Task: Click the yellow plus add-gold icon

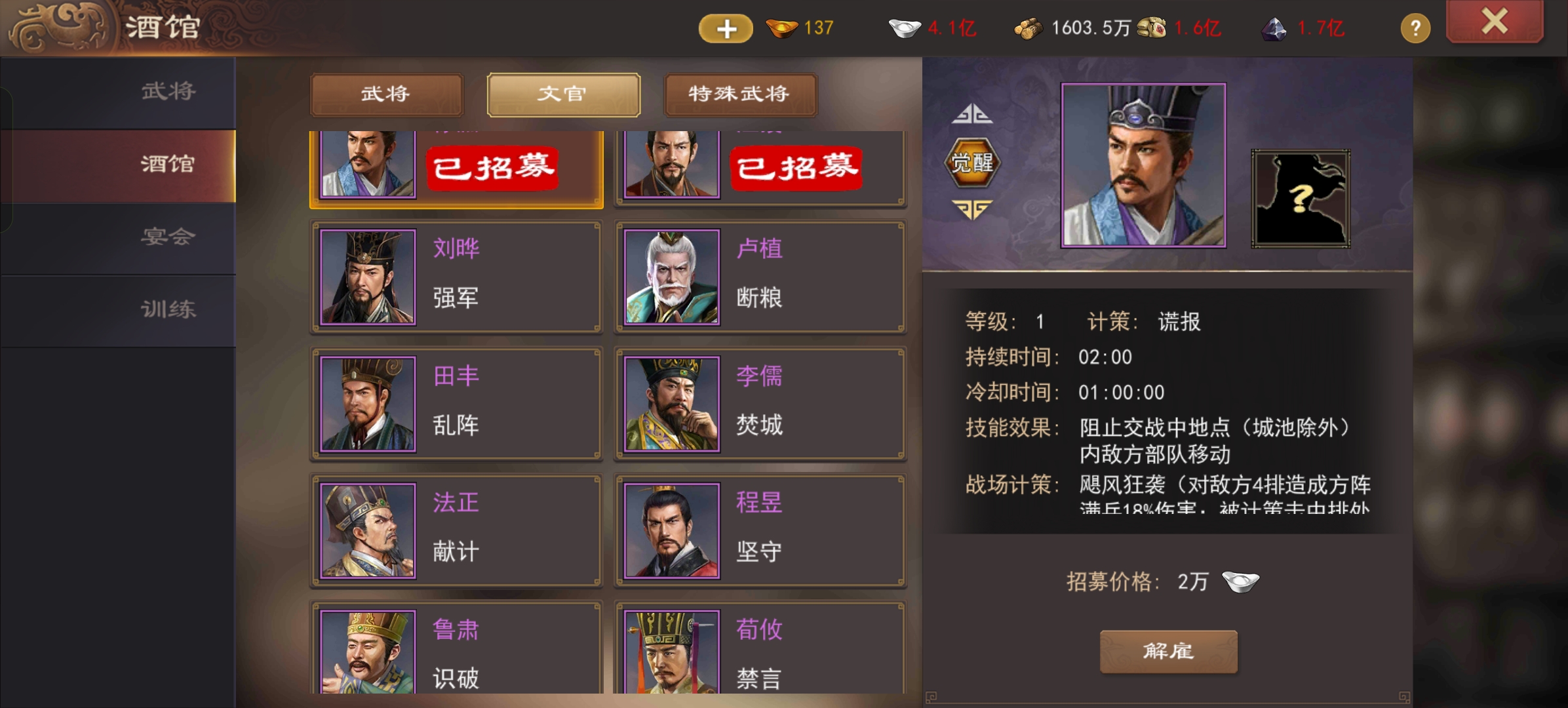Action: click(726, 28)
